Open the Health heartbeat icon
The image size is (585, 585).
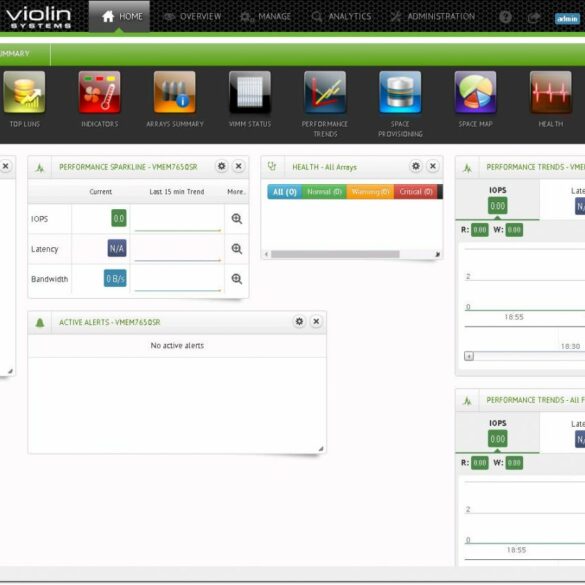(551, 92)
